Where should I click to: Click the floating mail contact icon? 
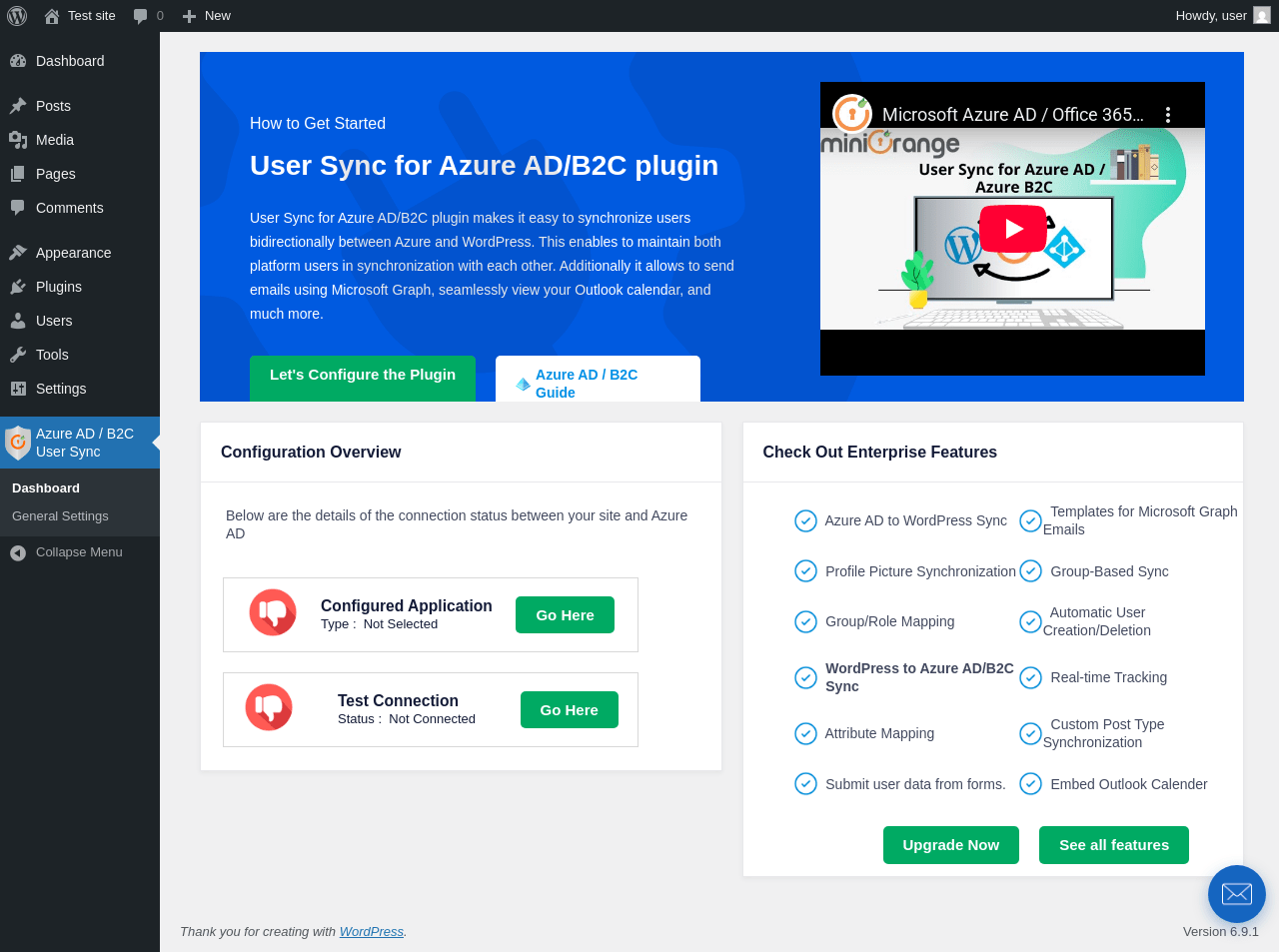(x=1237, y=894)
